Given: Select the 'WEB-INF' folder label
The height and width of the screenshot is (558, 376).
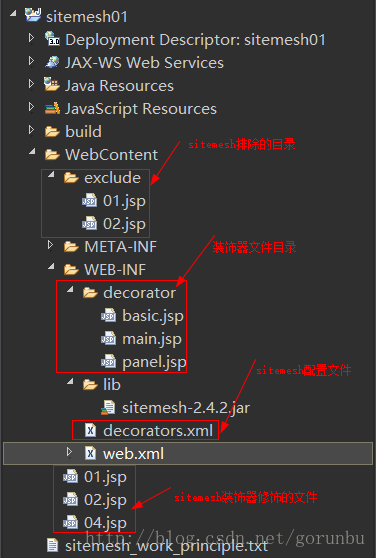Looking at the screenshot, I should click(x=115, y=270).
